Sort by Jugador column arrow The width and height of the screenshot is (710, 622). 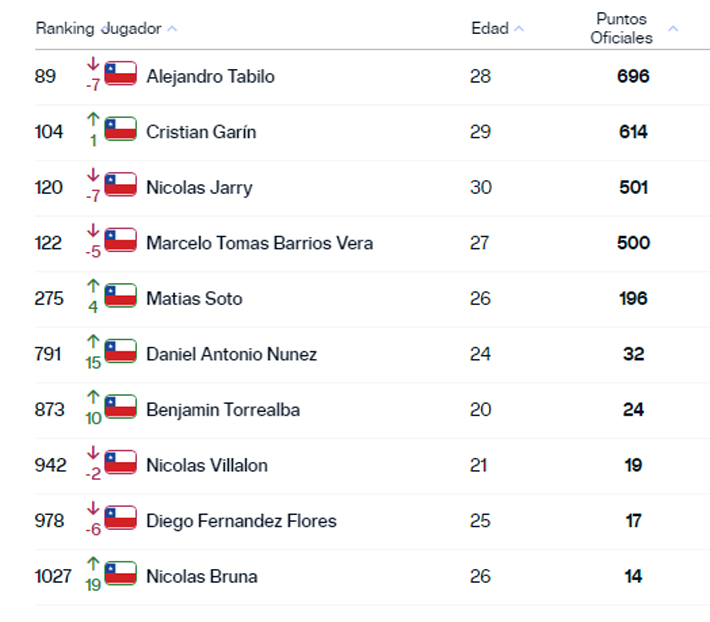(172, 29)
